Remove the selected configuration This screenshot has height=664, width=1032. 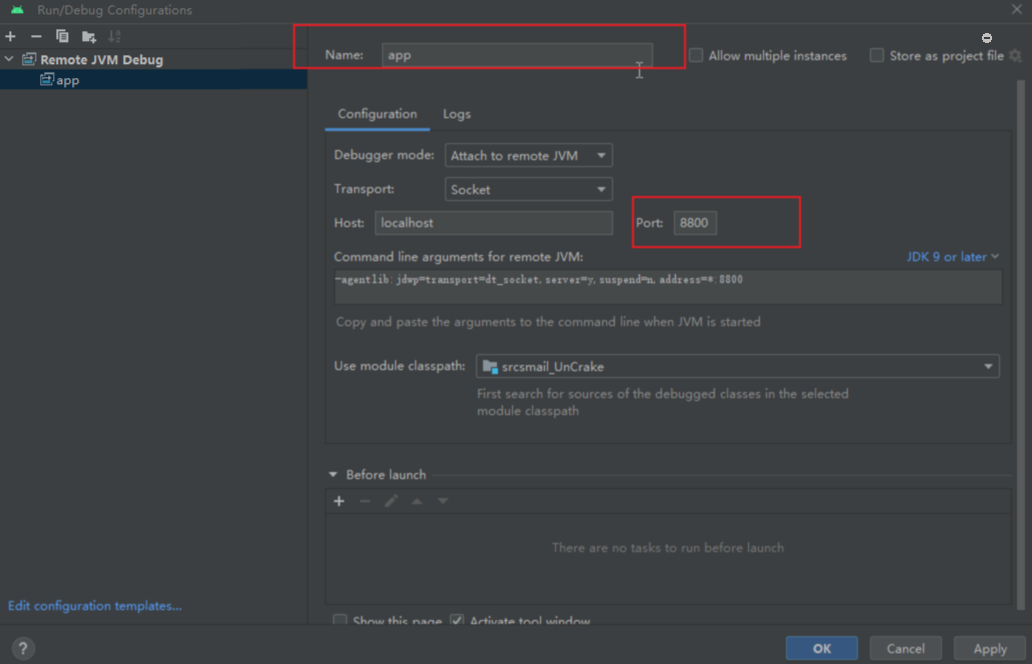coord(36,36)
